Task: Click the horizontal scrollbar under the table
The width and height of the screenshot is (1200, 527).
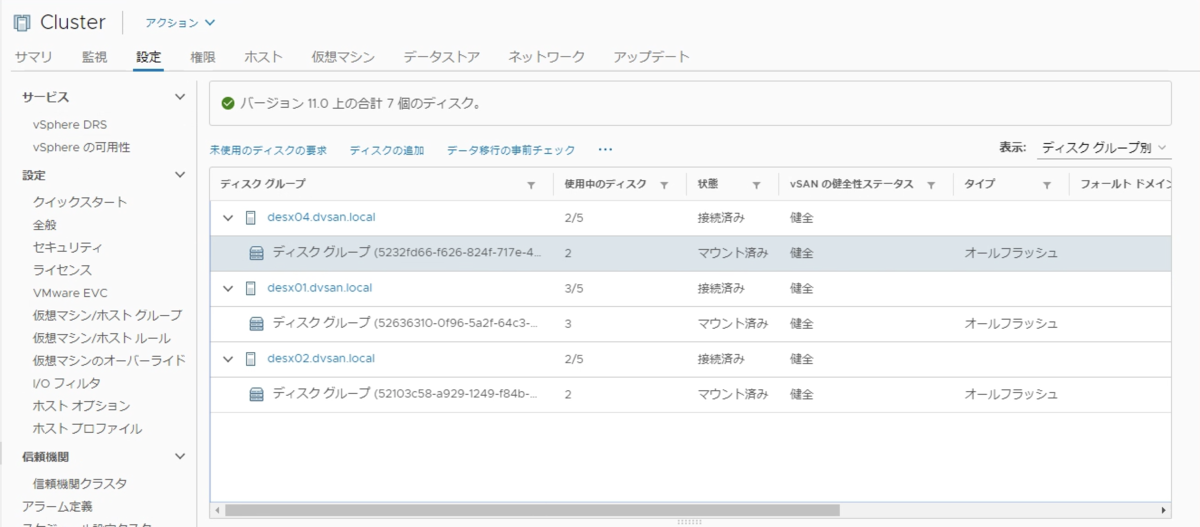Action: (x=532, y=509)
